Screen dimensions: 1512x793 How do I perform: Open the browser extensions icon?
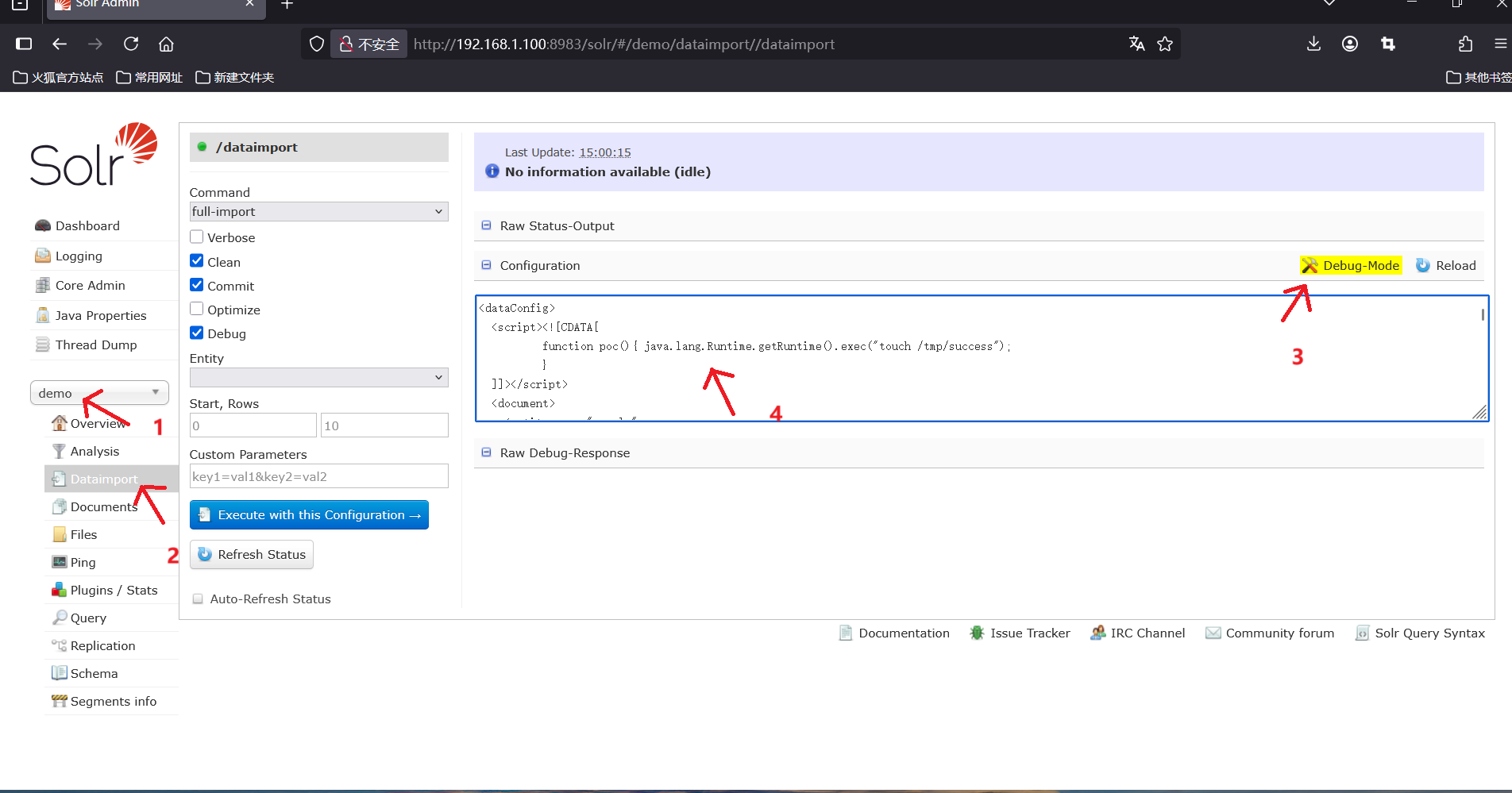click(x=1465, y=44)
